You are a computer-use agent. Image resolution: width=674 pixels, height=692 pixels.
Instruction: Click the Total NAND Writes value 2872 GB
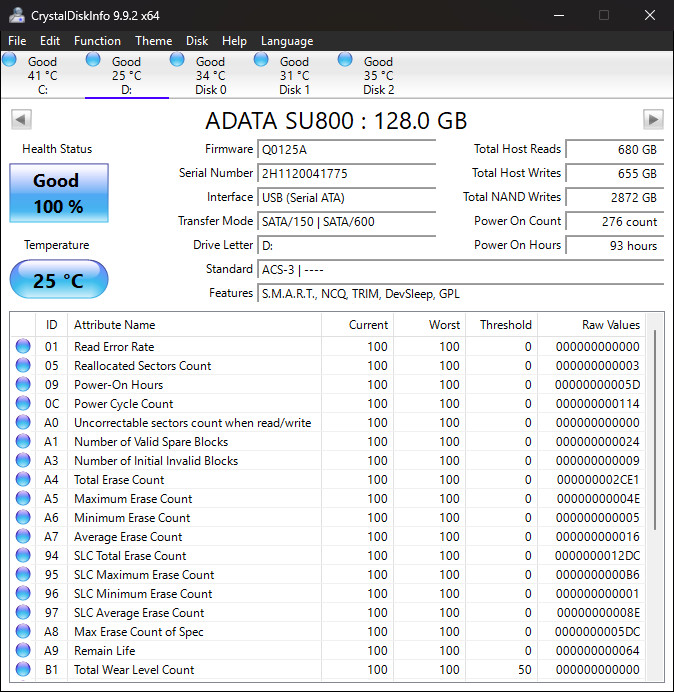615,197
